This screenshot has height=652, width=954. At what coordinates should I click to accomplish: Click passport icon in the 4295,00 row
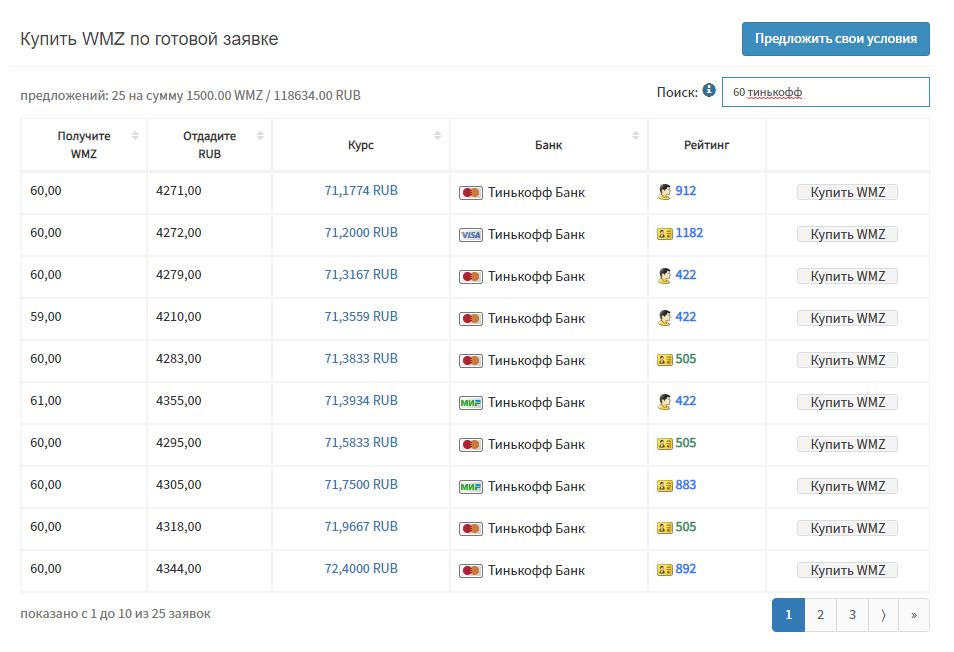click(665, 443)
